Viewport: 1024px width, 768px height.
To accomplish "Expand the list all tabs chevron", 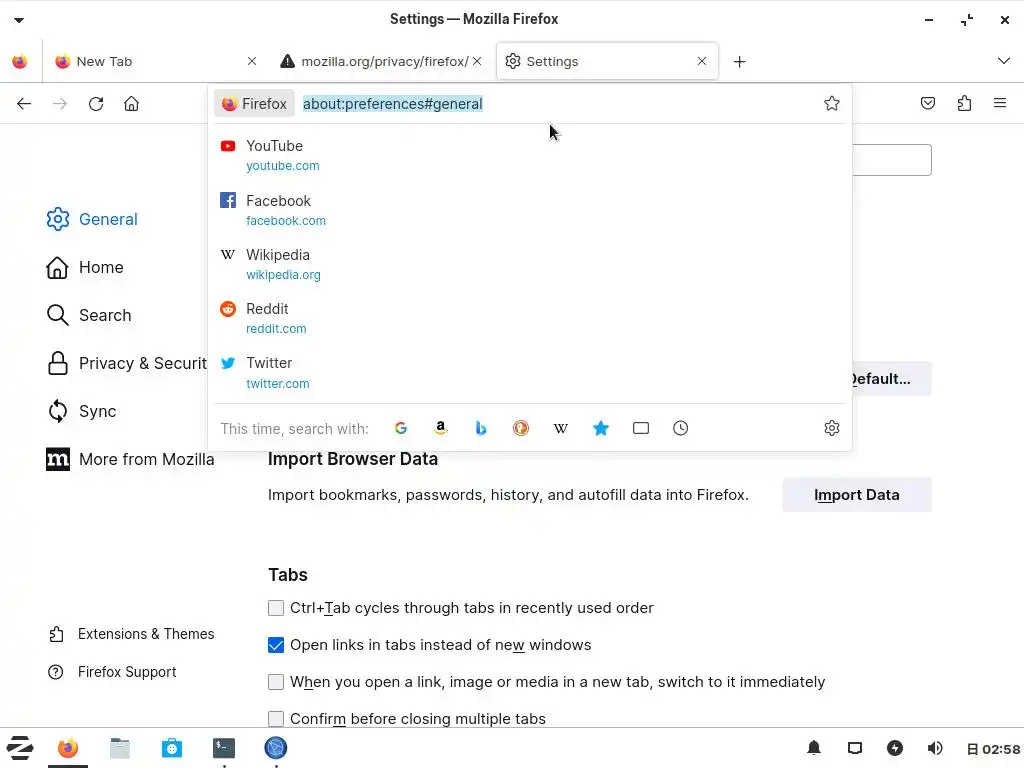I will [x=1004, y=61].
